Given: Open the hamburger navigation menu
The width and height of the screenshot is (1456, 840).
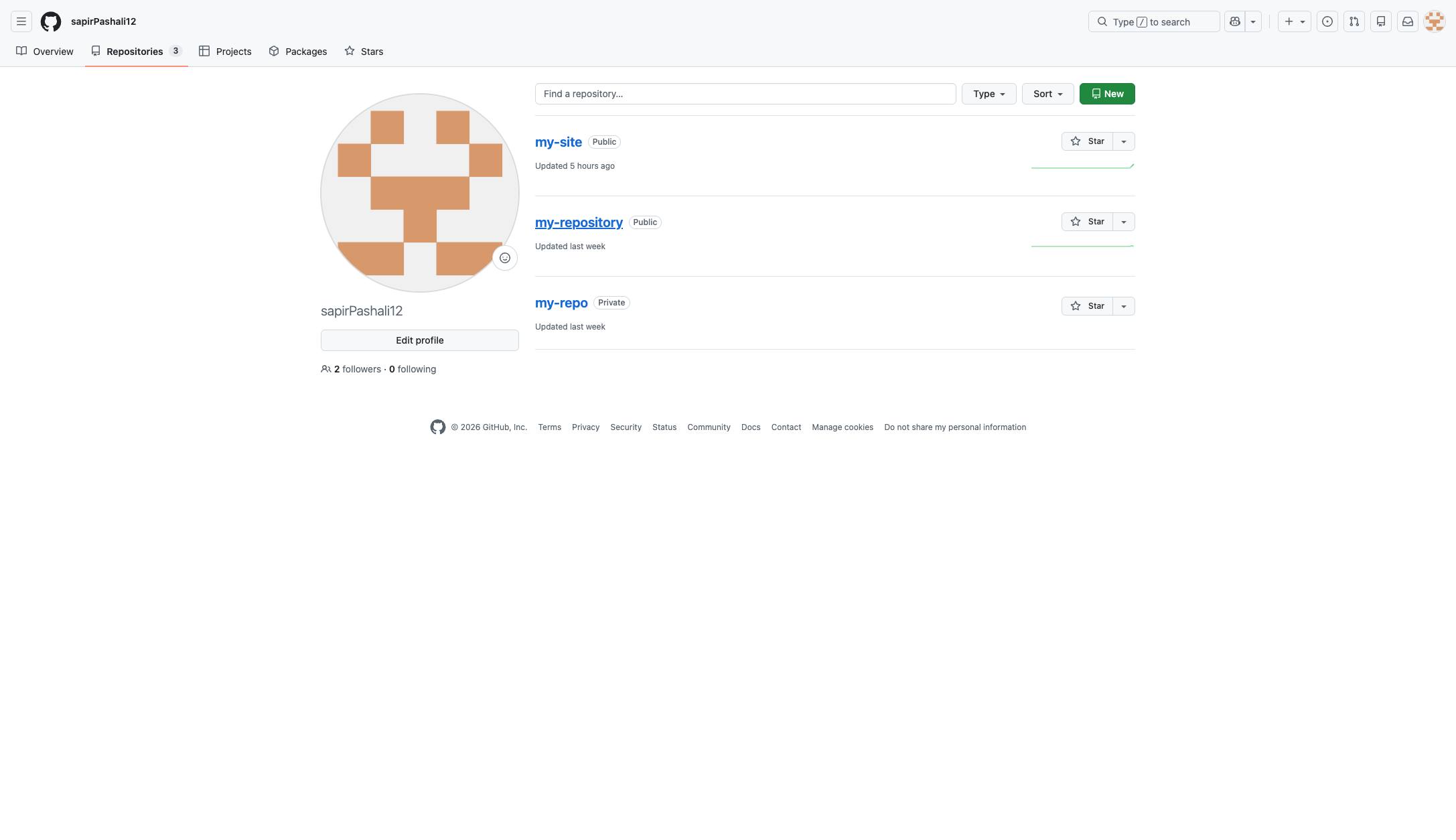Looking at the screenshot, I should [x=21, y=21].
